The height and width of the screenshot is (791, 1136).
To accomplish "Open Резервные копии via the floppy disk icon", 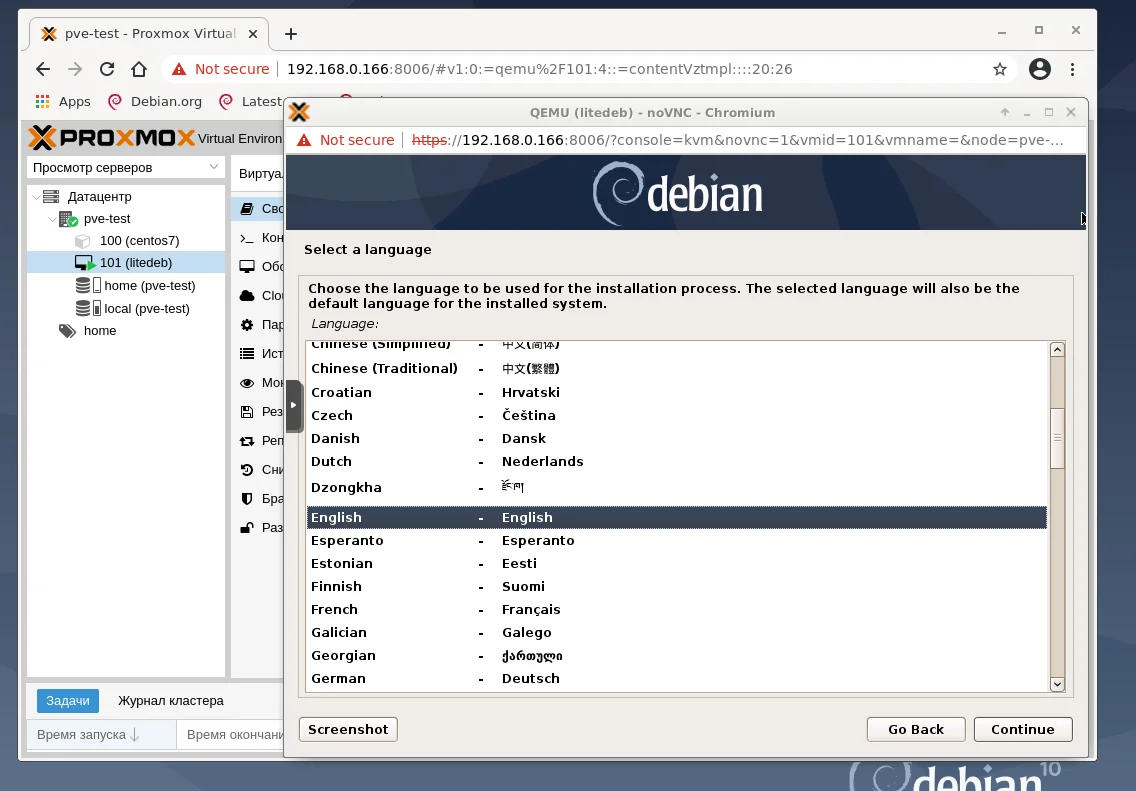I will (x=247, y=411).
